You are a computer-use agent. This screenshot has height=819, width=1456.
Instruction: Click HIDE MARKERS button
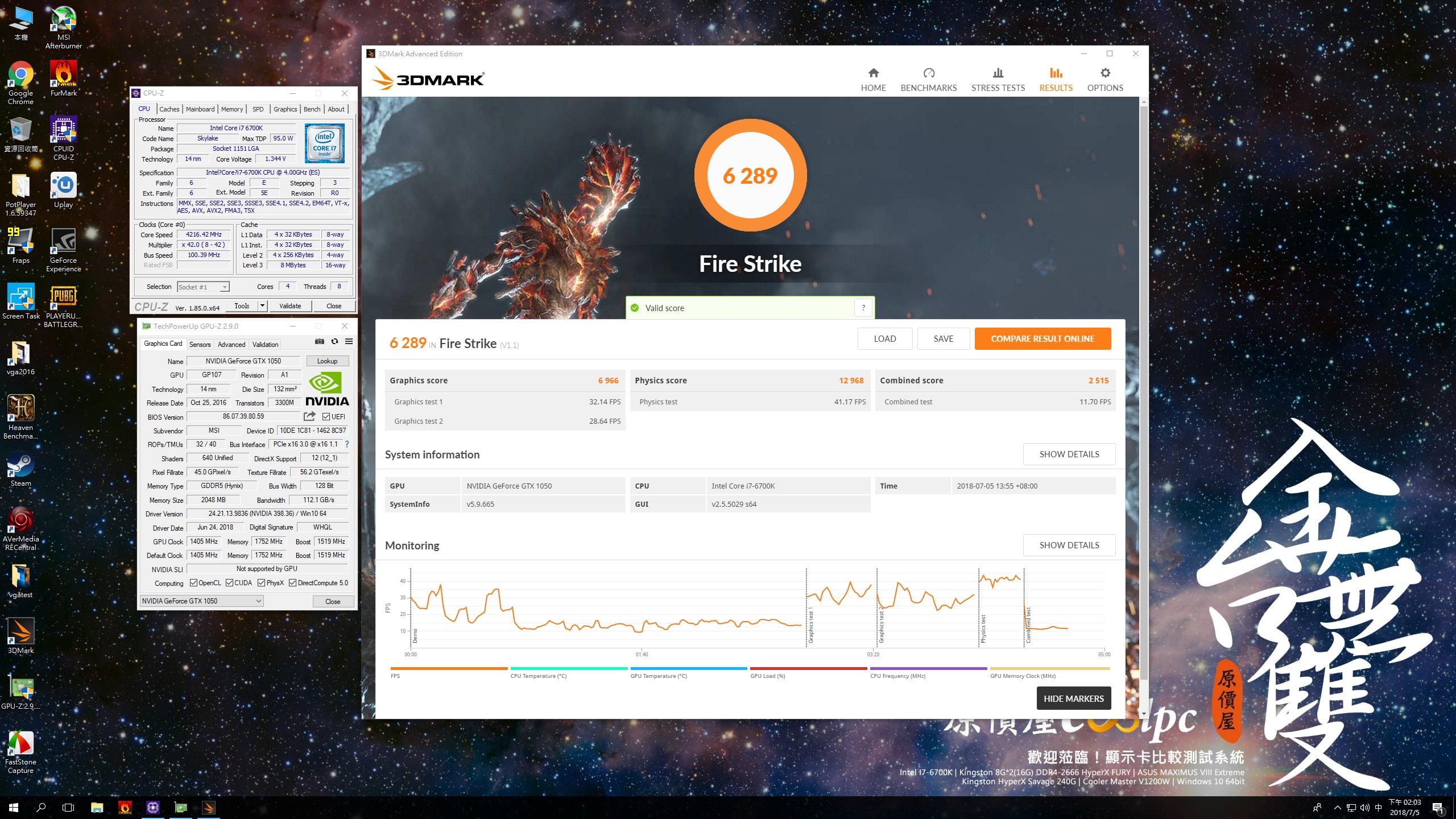coord(1074,698)
